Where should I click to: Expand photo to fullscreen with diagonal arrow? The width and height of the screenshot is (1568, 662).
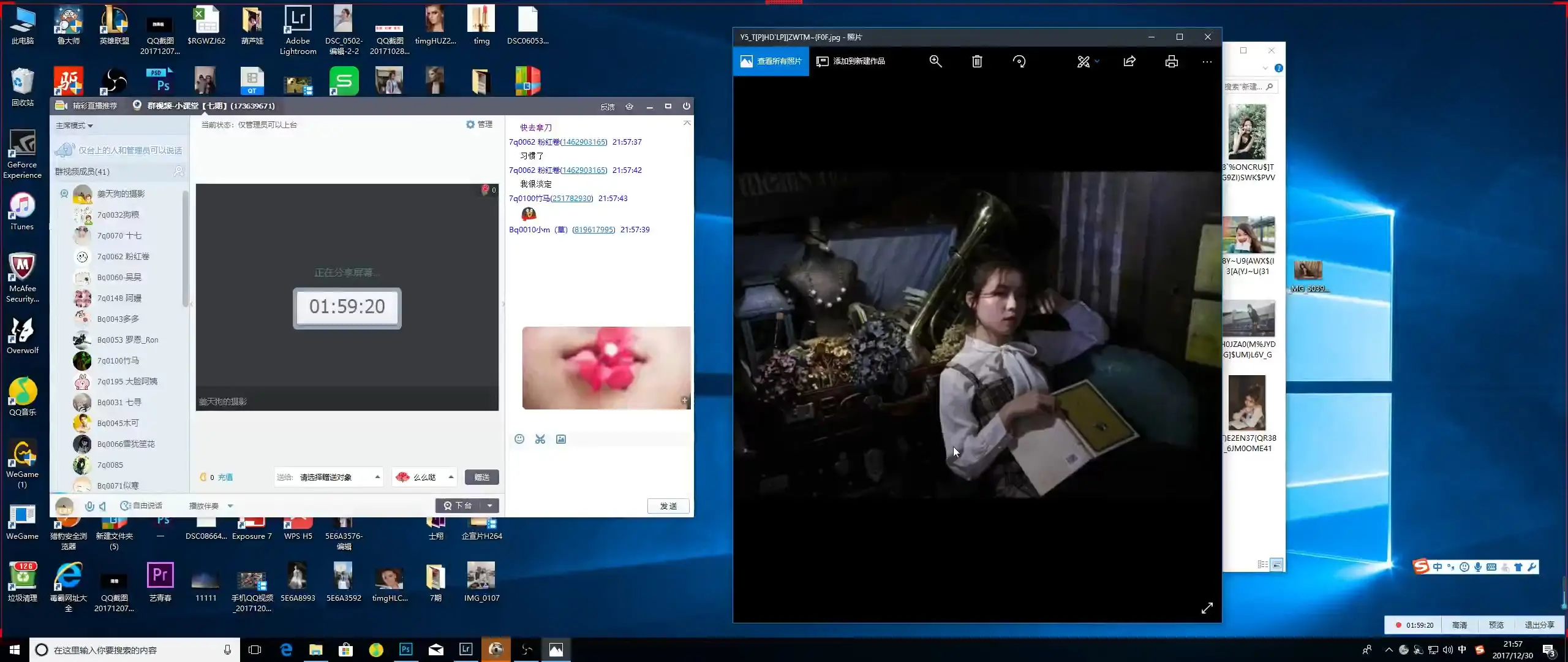pyautogui.click(x=1207, y=608)
